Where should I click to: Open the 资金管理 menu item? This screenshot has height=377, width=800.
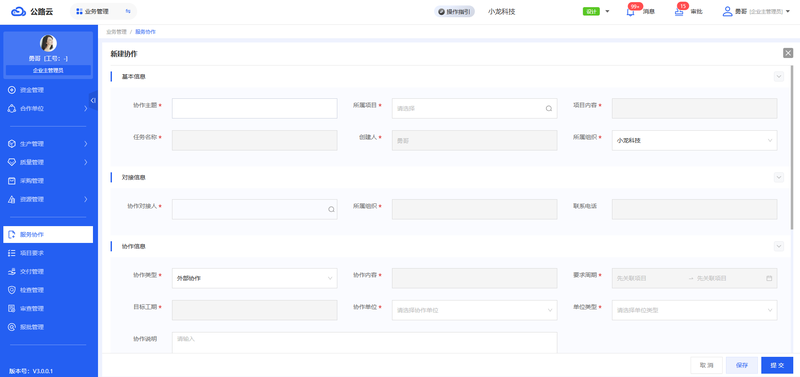(48, 90)
